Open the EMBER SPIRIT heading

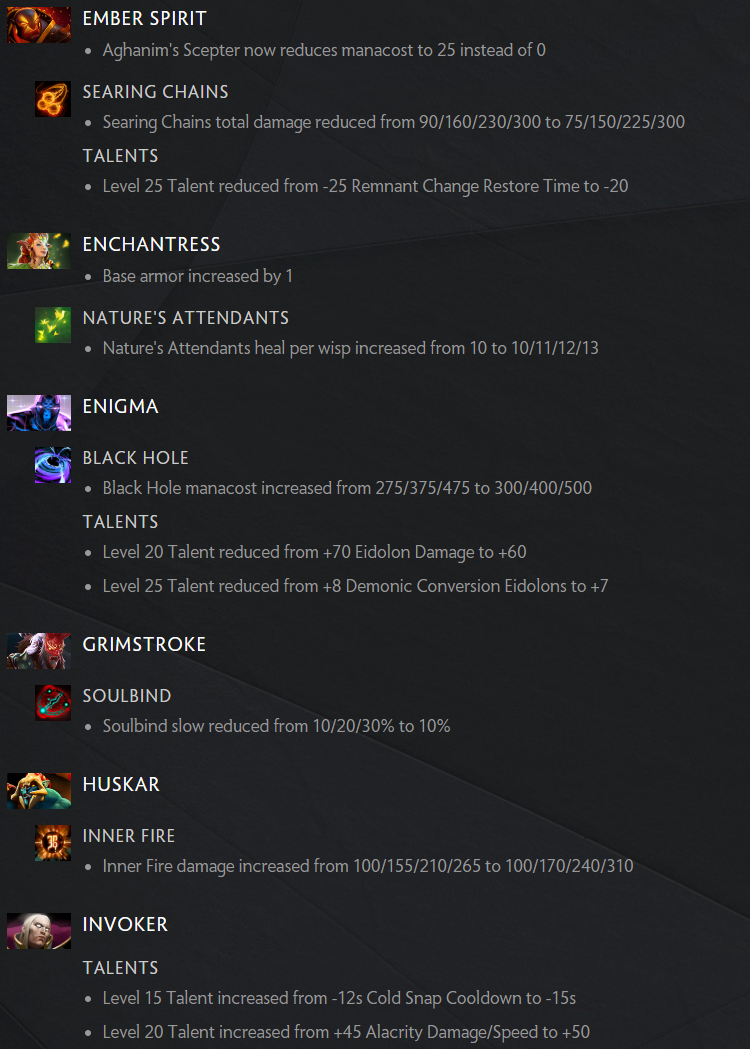(145, 19)
